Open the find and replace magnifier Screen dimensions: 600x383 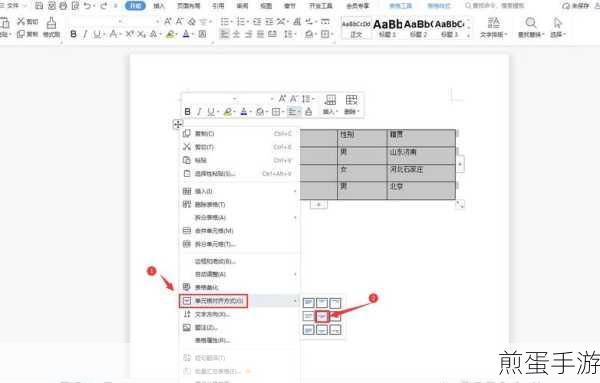click(x=530, y=23)
